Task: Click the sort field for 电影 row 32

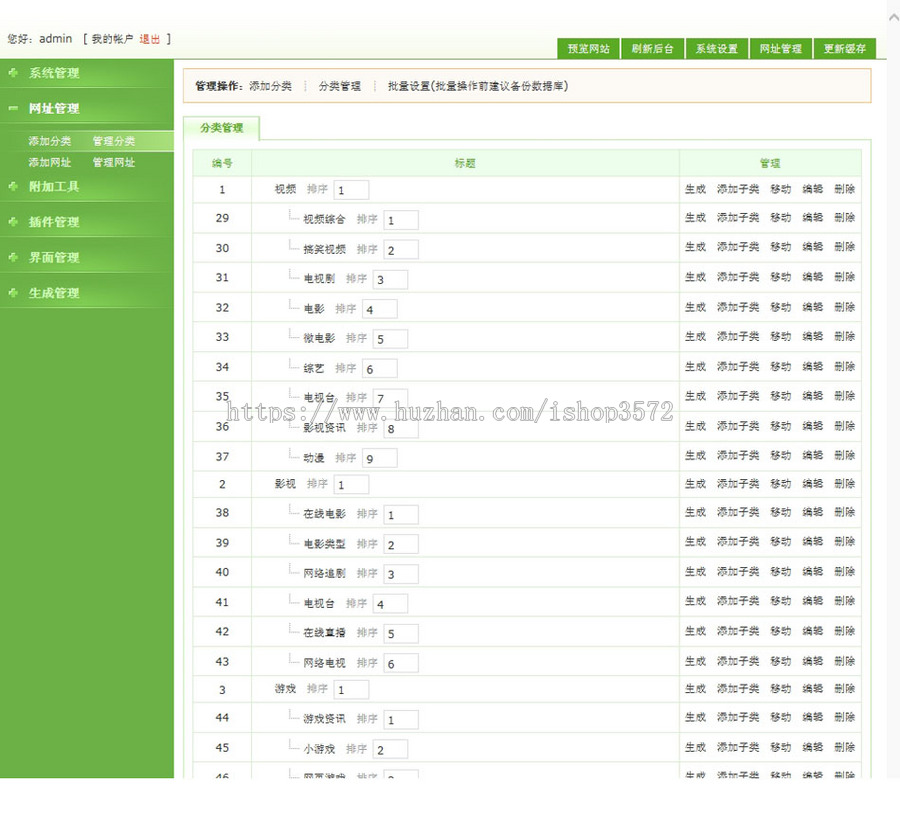Action: (x=379, y=309)
